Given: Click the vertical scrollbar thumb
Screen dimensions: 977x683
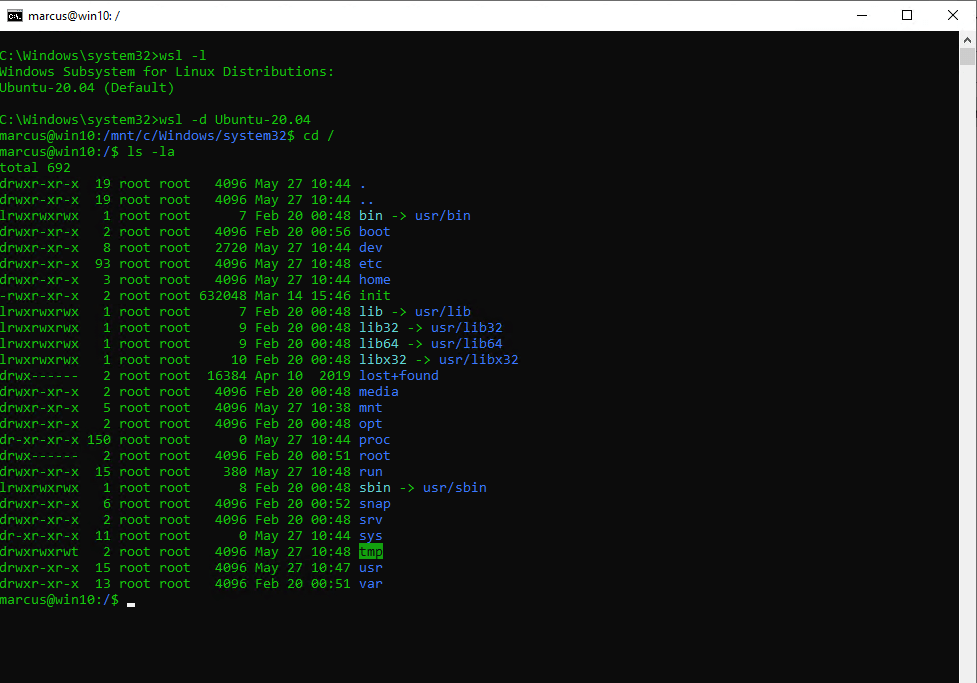Looking at the screenshot, I should (x=967, y=57).
